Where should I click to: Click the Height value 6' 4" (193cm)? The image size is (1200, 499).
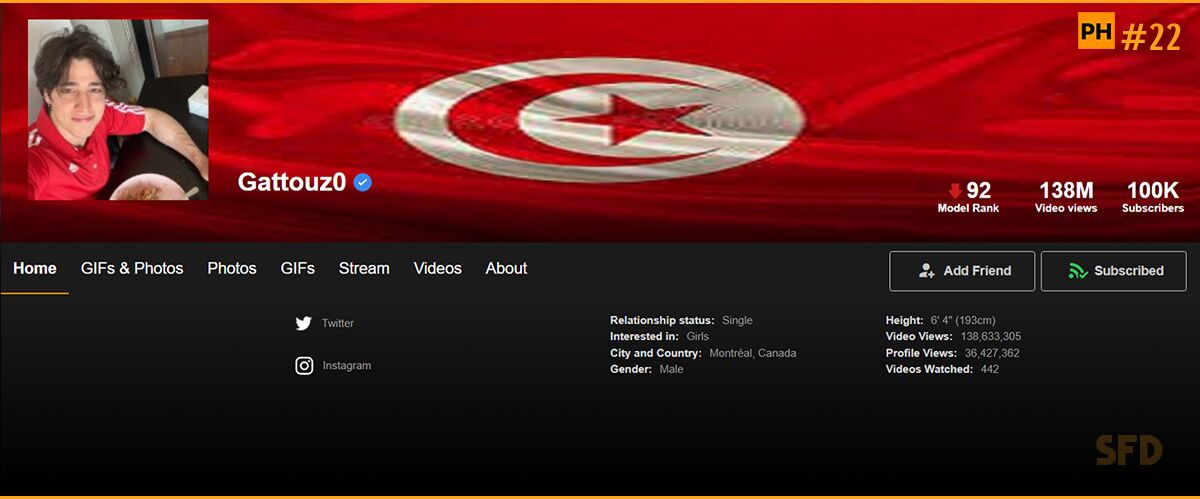[962, 321]
